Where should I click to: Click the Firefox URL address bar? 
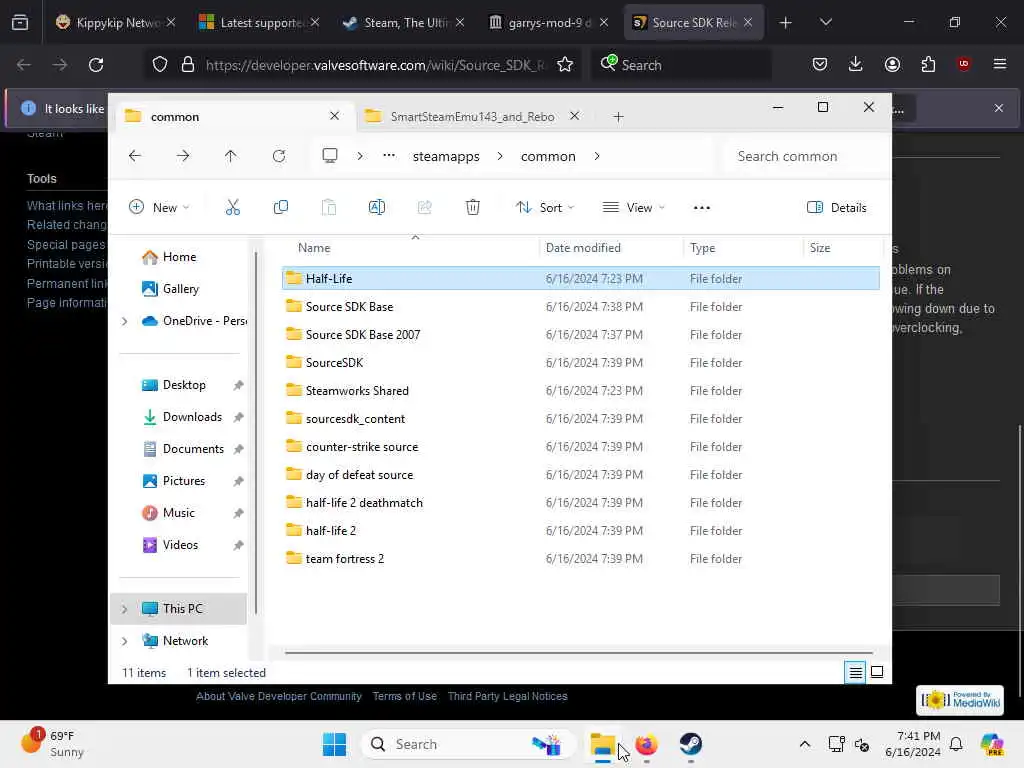click(376, 65)
